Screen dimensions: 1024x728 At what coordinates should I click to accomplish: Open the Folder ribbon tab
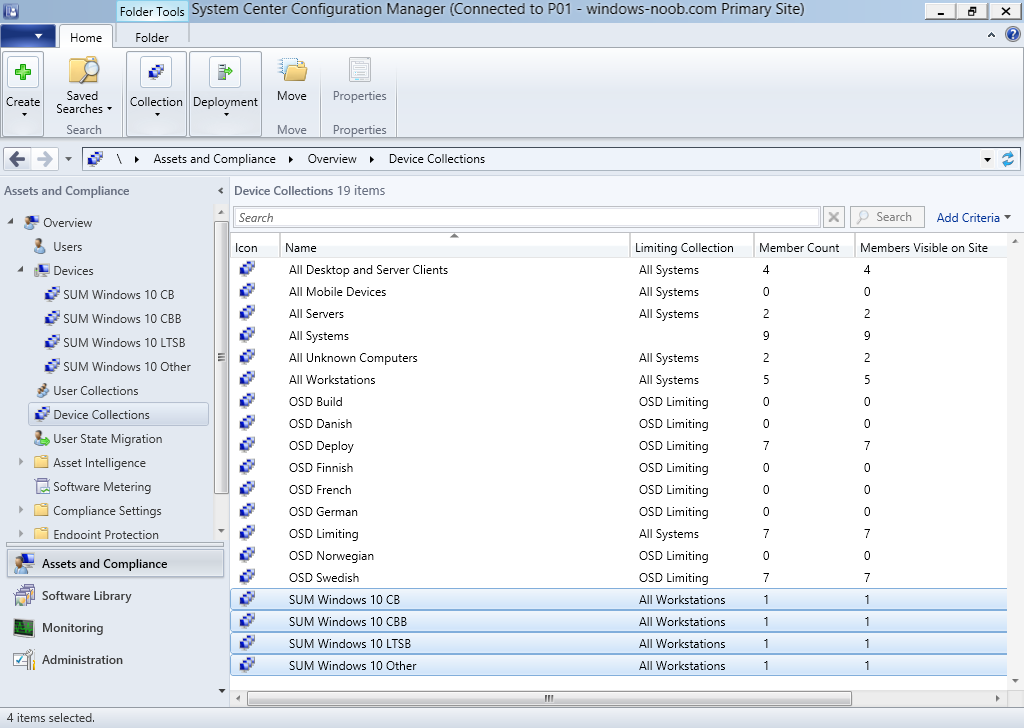[x=152, y=37]
